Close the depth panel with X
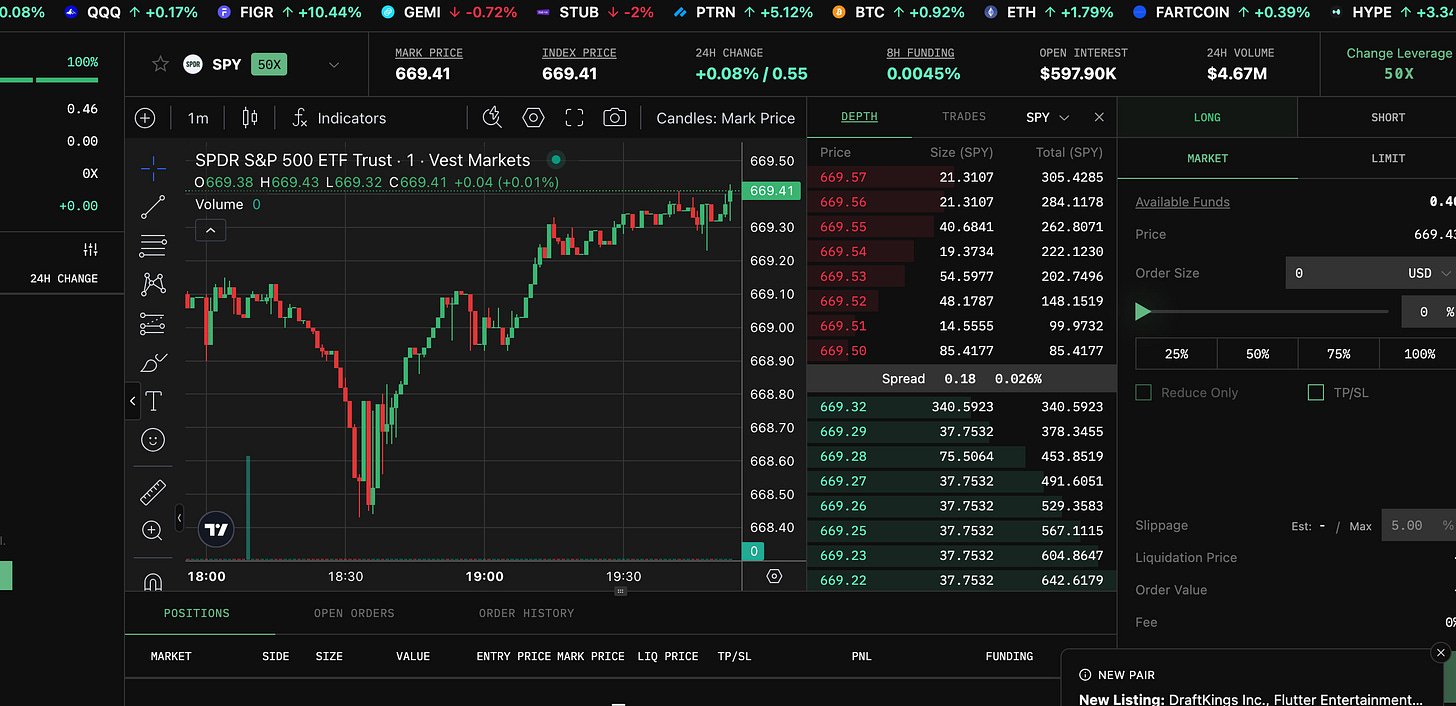The height and width of the screenshot is (706, 1456). coord(1099,117)
